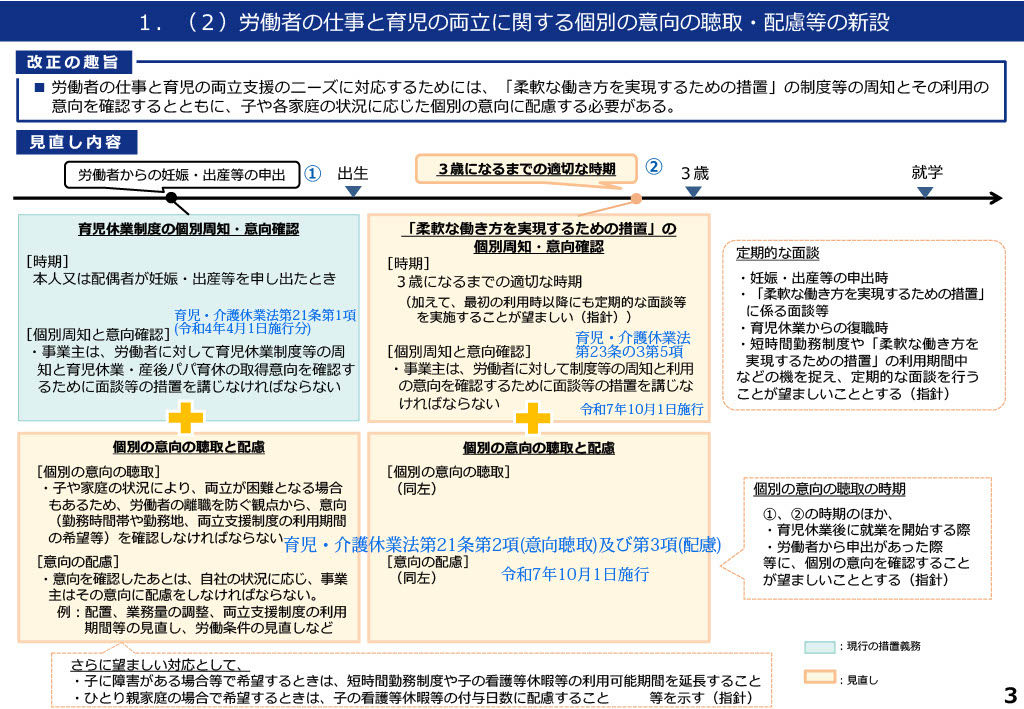The image size is (1024, 709).
Task: Click the 定期的な面談 box heading
Action: coord(777,253)
